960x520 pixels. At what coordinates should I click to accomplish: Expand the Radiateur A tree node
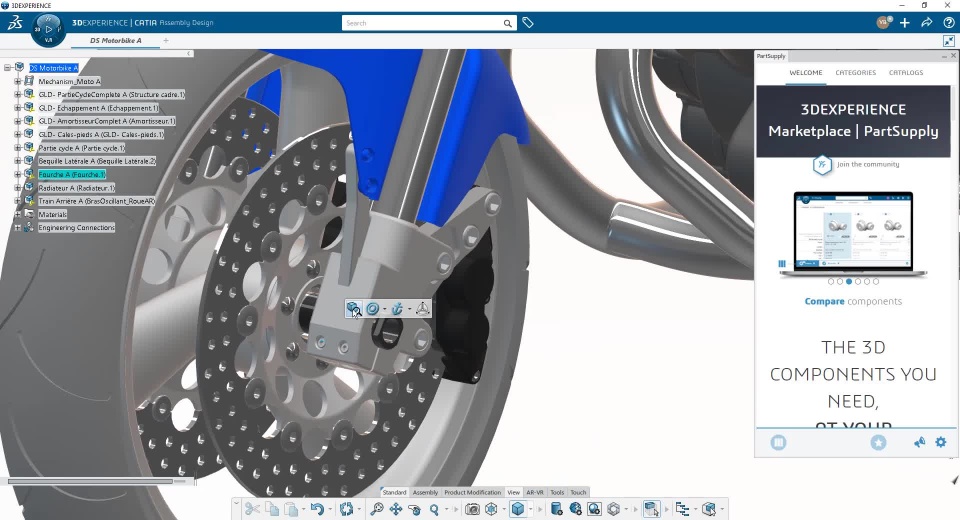tap(18, 188)
